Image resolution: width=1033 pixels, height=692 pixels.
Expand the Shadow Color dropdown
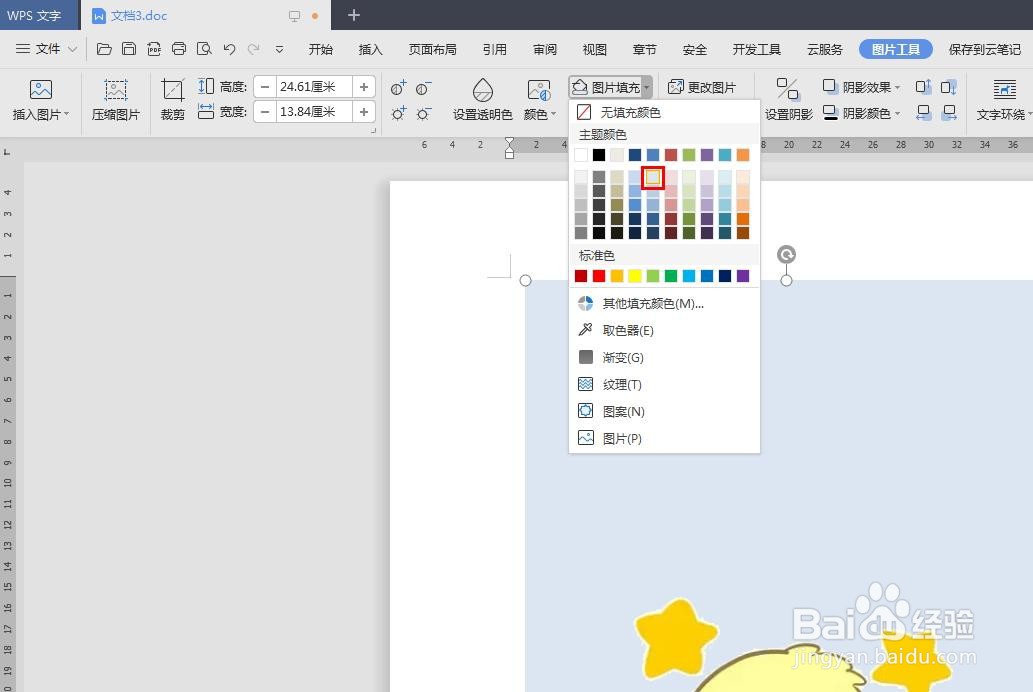coord(898,113)
